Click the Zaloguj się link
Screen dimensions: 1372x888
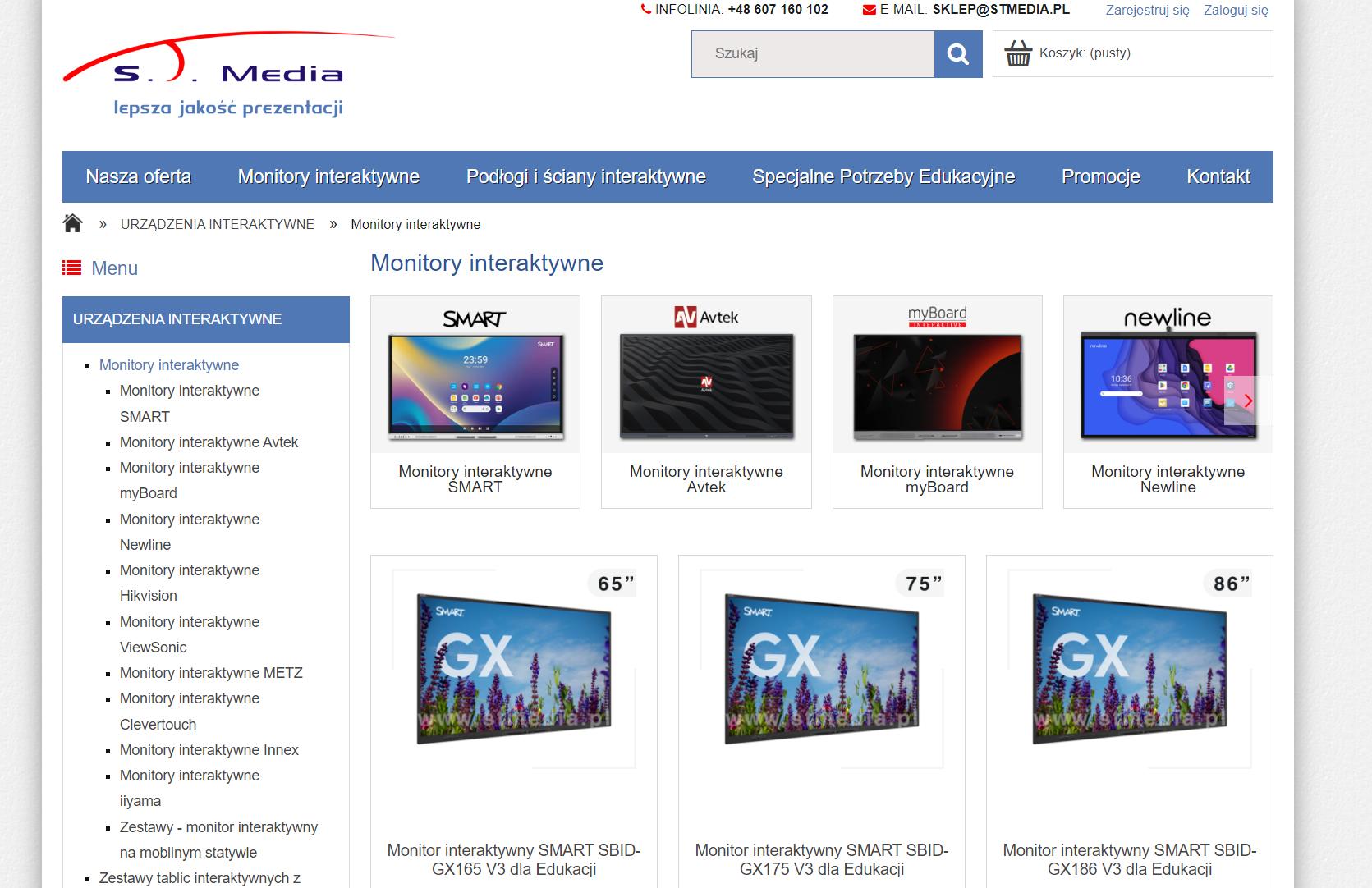click(1235, 10)
